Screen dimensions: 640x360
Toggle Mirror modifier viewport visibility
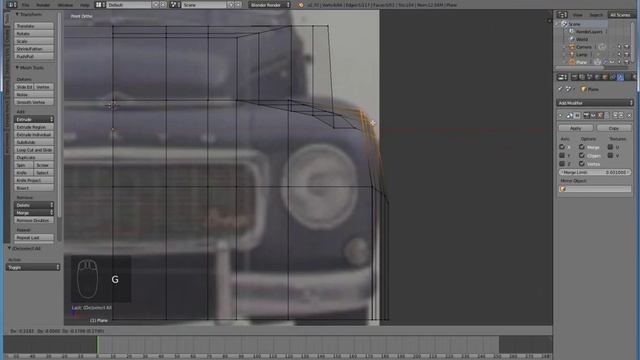click(x=593, y=116)
